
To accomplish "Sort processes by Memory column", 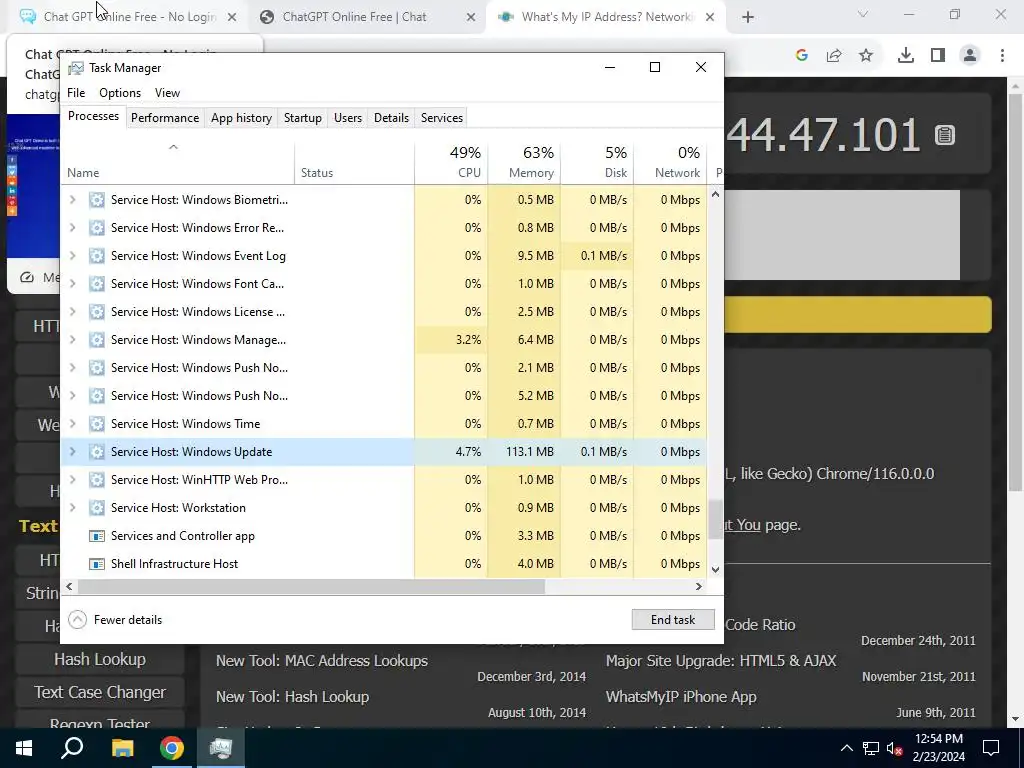I will (x=524, y=162).
